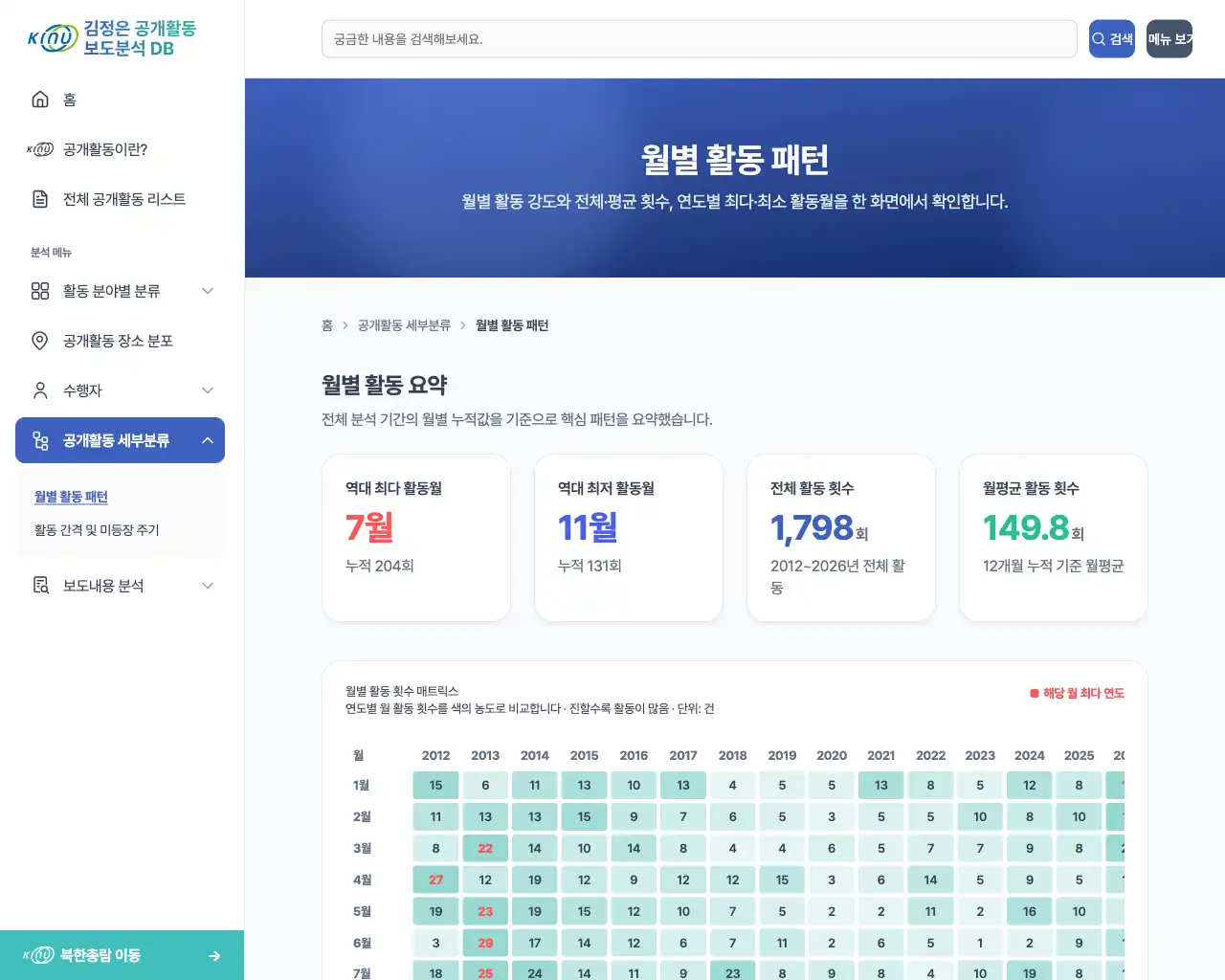Click the 2019 column header
Image resolution: width=1225 pixels, height=980 pixels.
782,755
